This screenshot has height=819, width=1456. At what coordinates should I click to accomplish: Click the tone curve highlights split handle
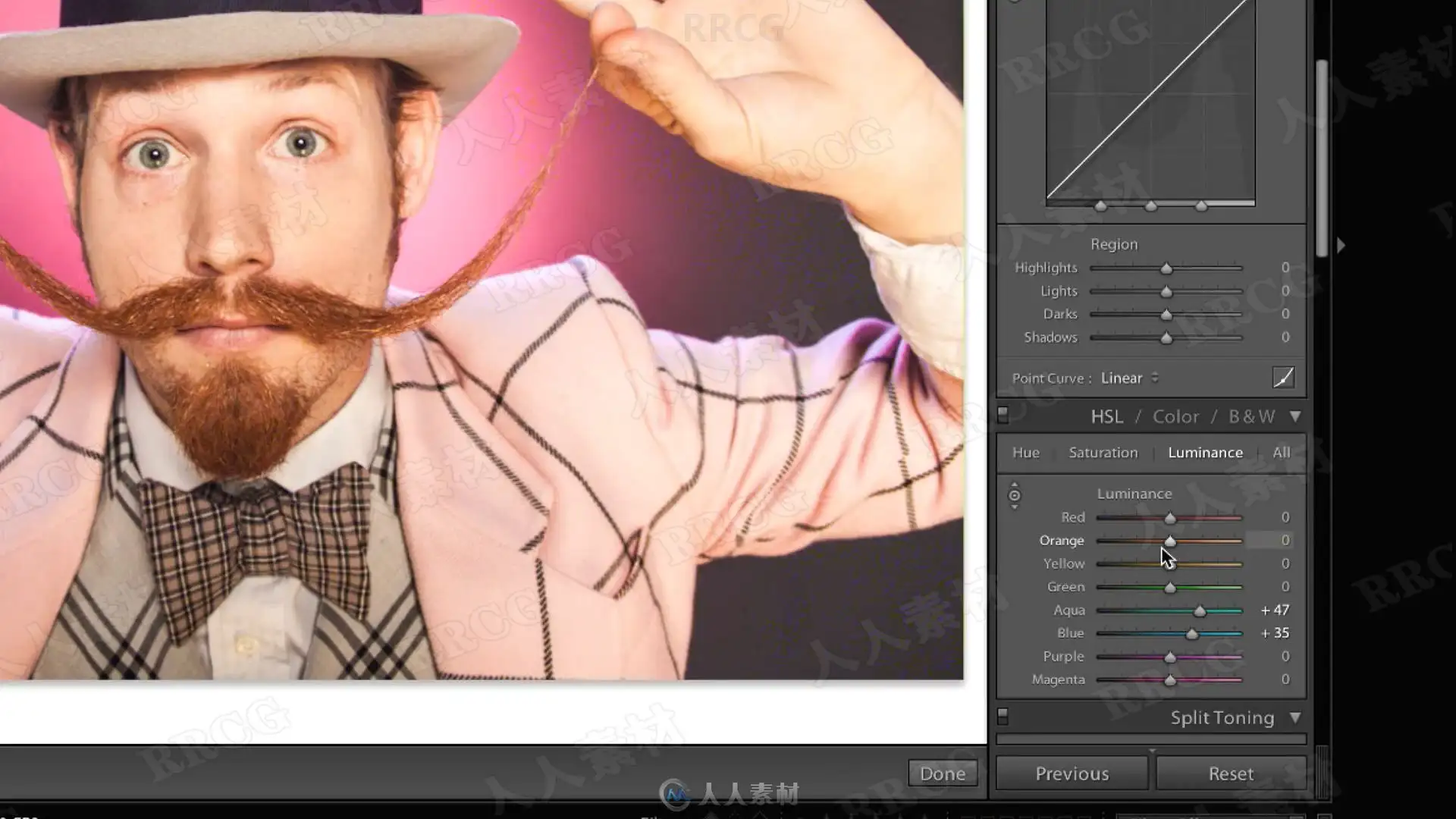(x=1201, y=206)
